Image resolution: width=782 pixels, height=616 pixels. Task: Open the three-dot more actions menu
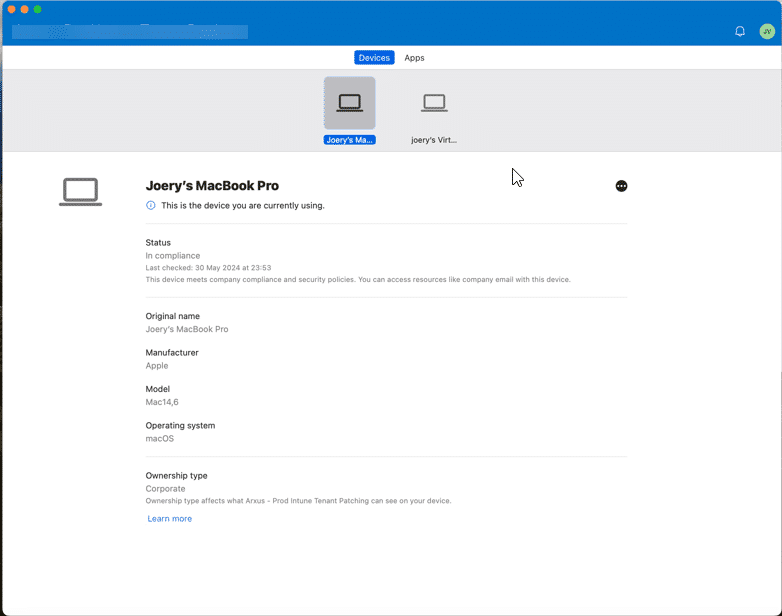click(621, 186)
